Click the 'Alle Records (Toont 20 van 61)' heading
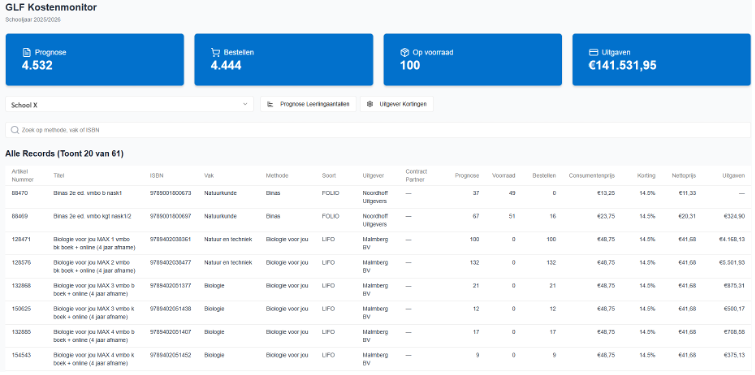 tap(65, 154)
